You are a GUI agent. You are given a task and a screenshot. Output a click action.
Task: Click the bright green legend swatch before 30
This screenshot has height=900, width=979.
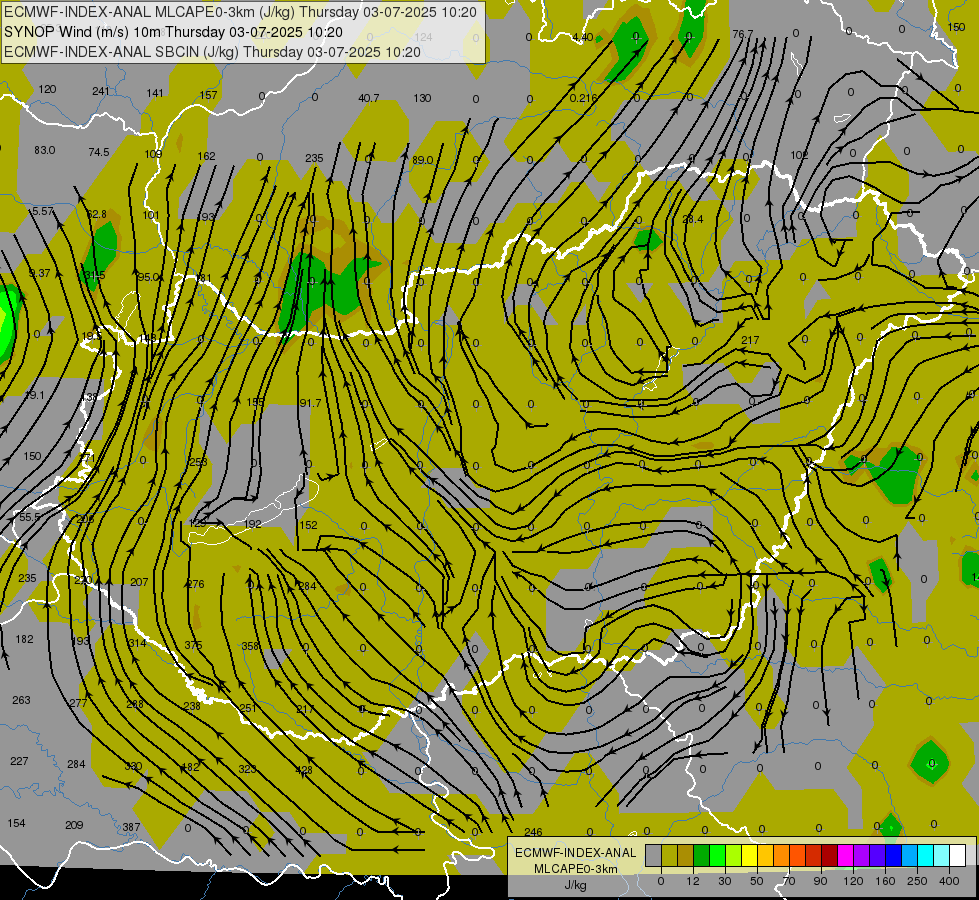point(718,855)
